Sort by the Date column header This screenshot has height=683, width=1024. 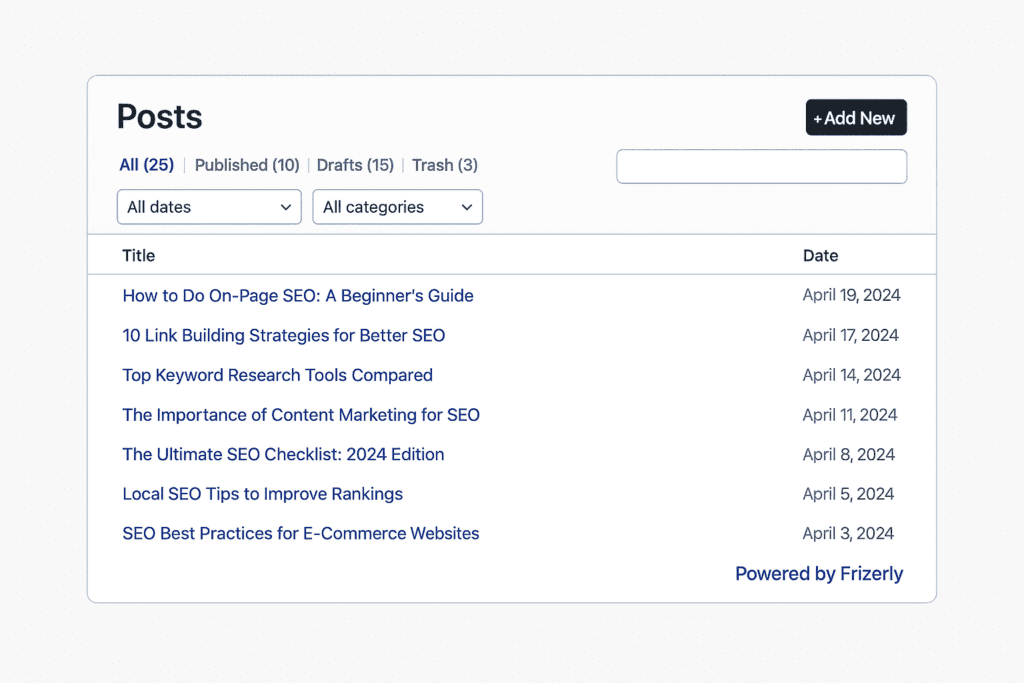click(x=820, y=255)
